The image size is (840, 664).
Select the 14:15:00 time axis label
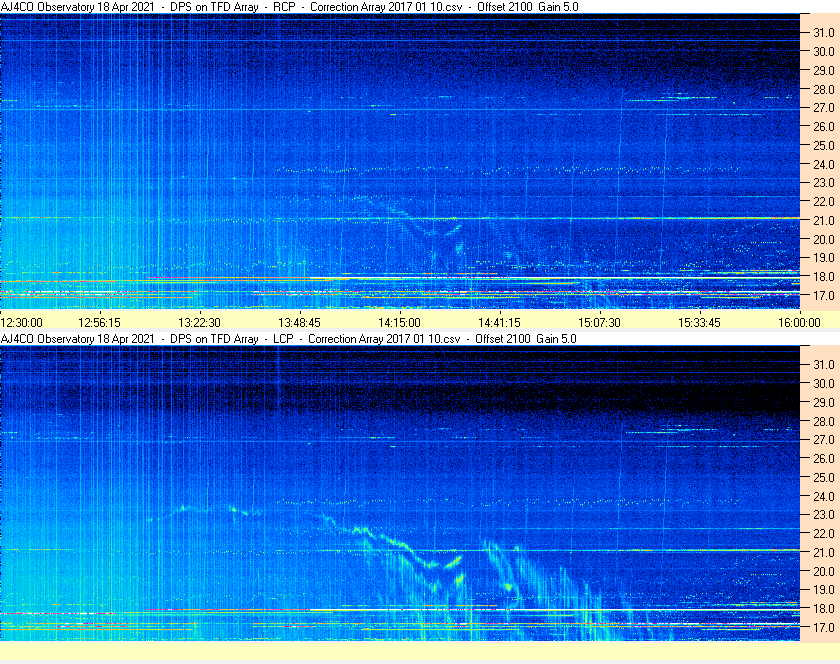pyautogui.click(x=399, y=323)
